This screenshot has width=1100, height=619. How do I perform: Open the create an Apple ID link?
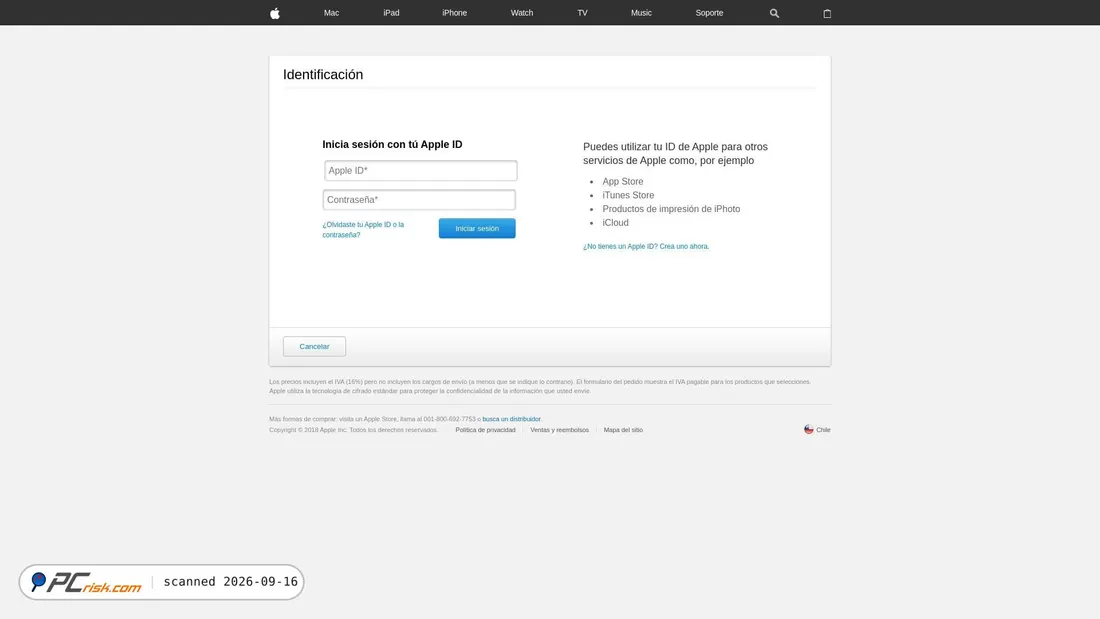click(x=646, y=246)
